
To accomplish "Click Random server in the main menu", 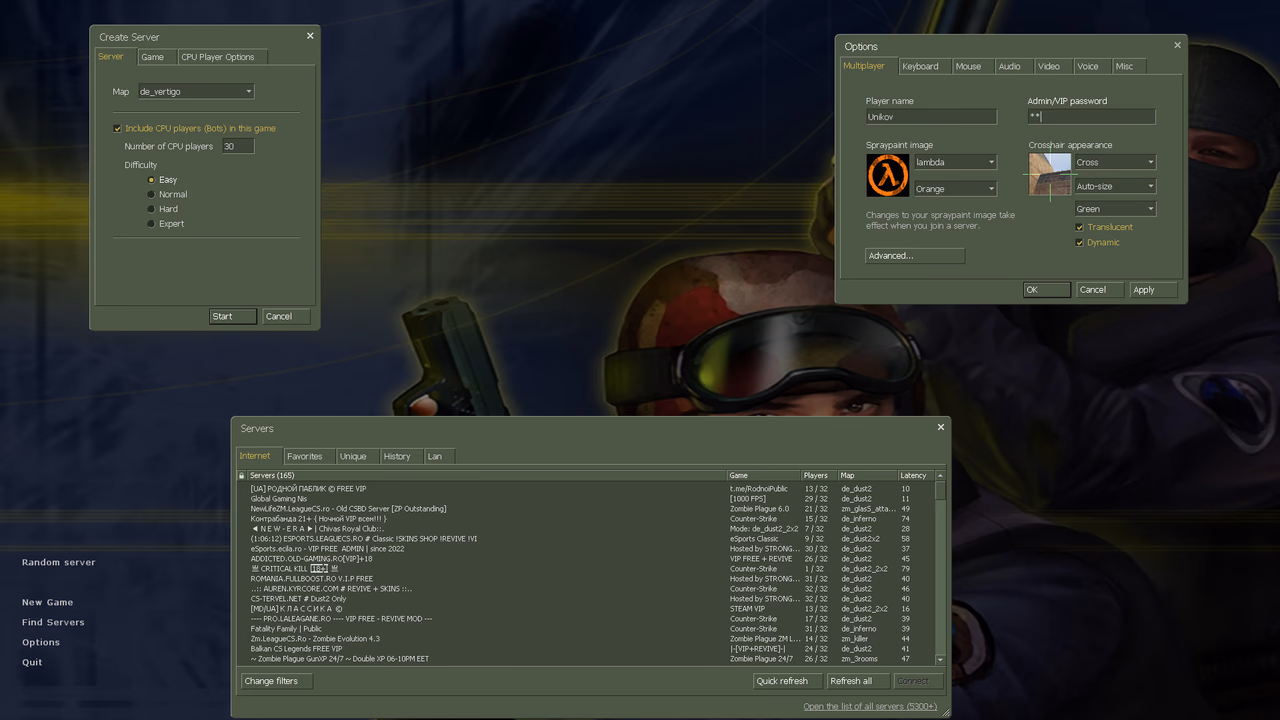I will point(59,563).
